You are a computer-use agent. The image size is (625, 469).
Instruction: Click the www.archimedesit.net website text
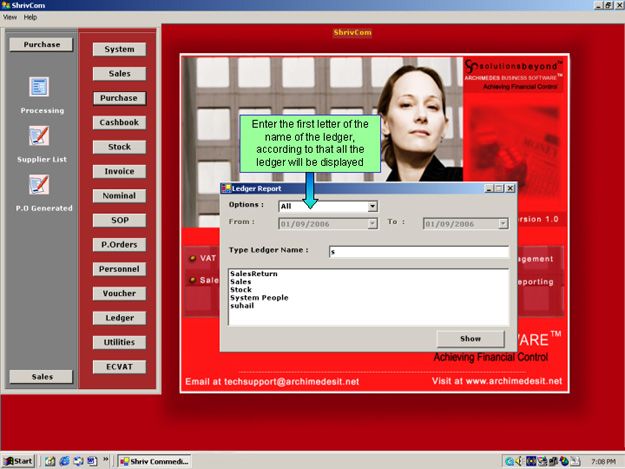pyautogui.click(x=514, y=381)
